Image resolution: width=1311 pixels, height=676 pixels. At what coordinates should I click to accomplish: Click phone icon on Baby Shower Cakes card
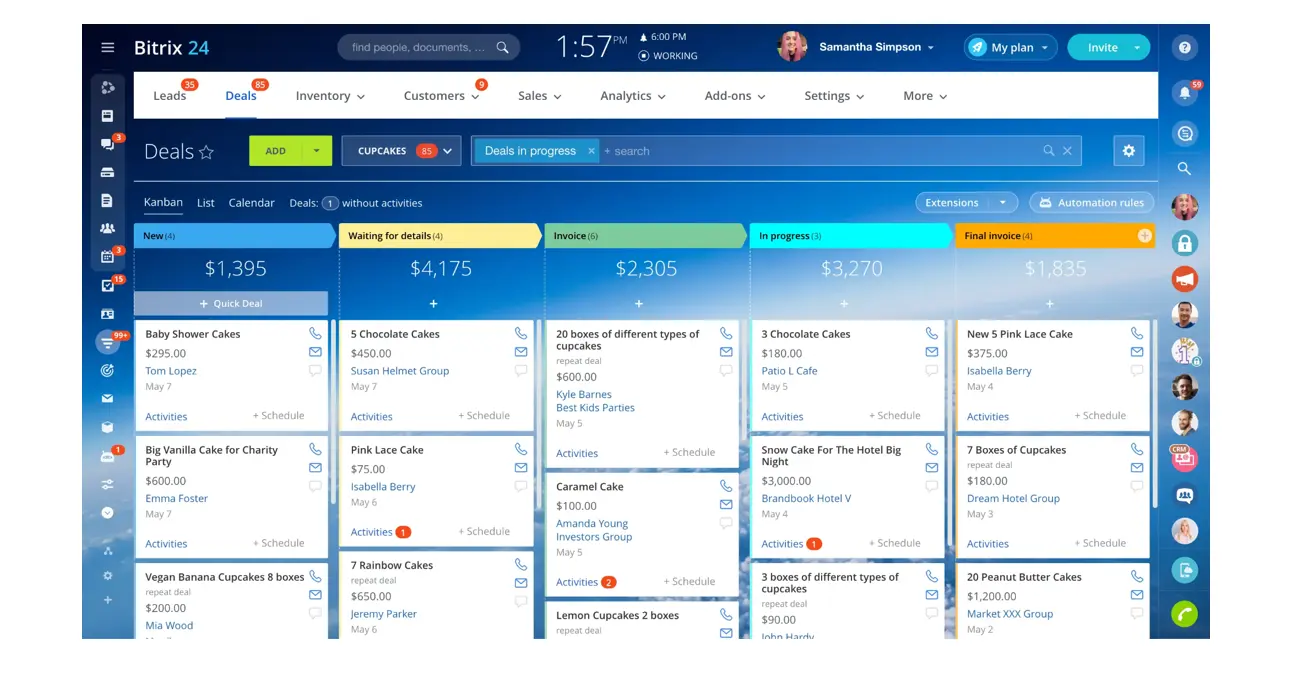pos(315,334)
